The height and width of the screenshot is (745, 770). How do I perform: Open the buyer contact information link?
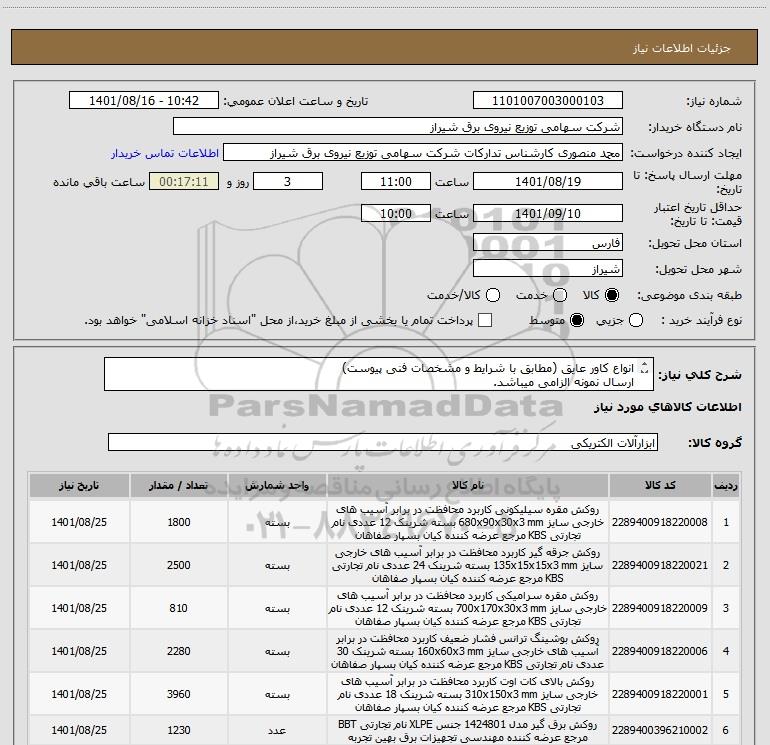[165, 153]
